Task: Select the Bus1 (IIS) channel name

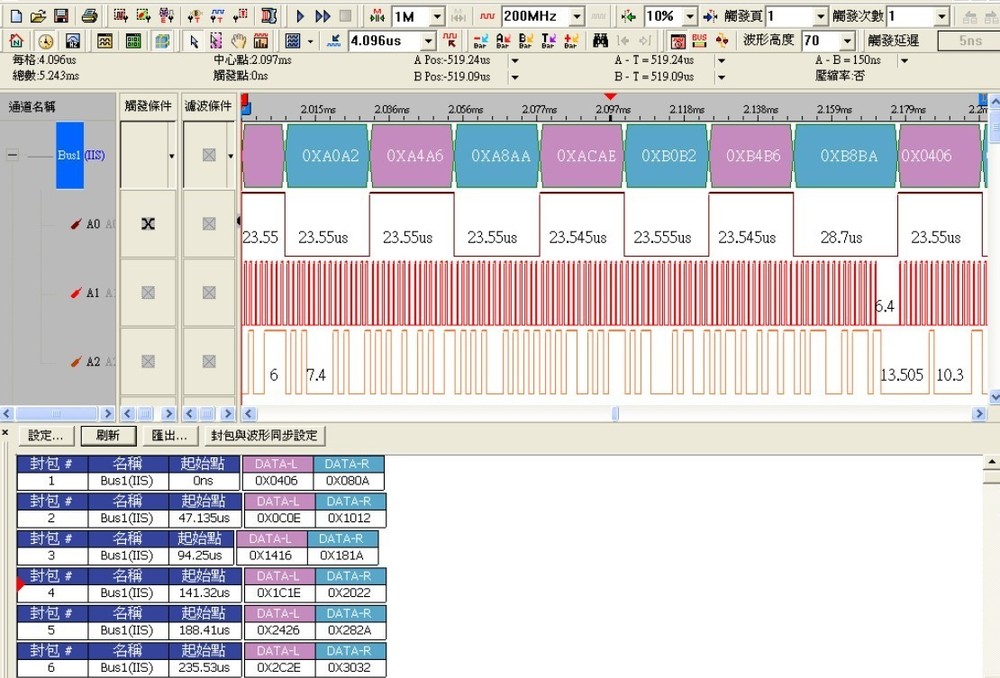Action: click(x=81, y=155)
